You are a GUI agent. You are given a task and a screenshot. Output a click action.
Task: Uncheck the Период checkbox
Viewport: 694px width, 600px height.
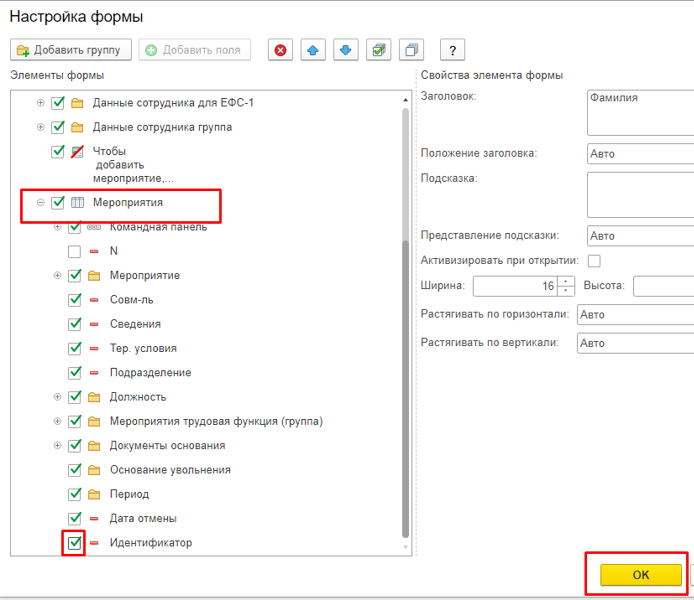pyautogui.click(x=74, y=494)
